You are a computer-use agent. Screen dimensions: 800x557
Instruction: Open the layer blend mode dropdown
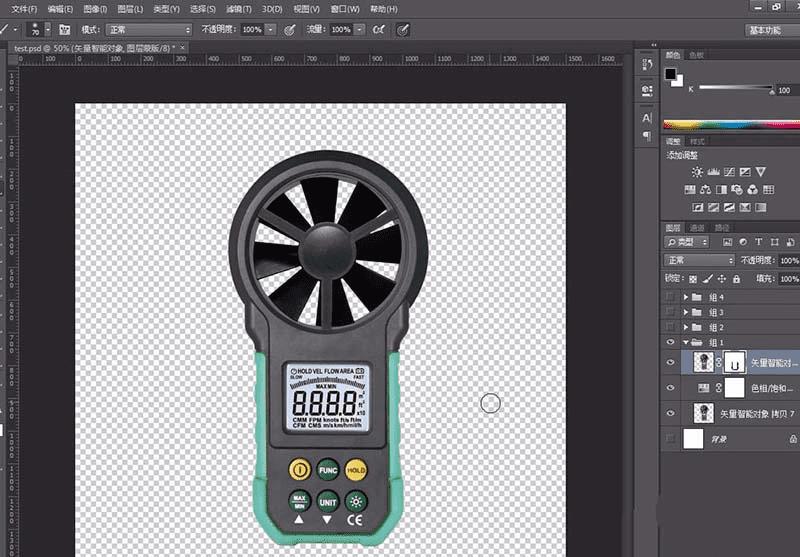tap(700, 260)
